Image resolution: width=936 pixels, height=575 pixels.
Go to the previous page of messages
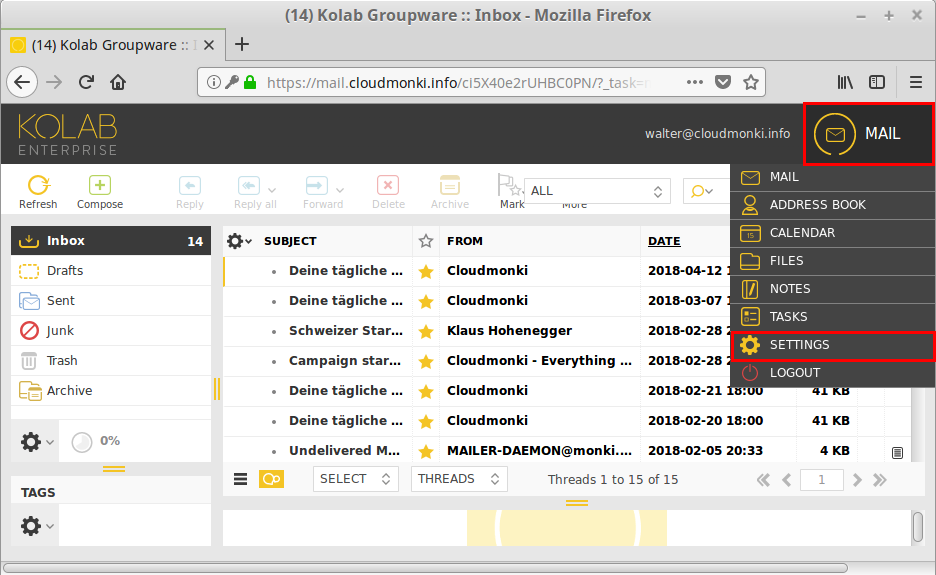click(x=787, y=480)
